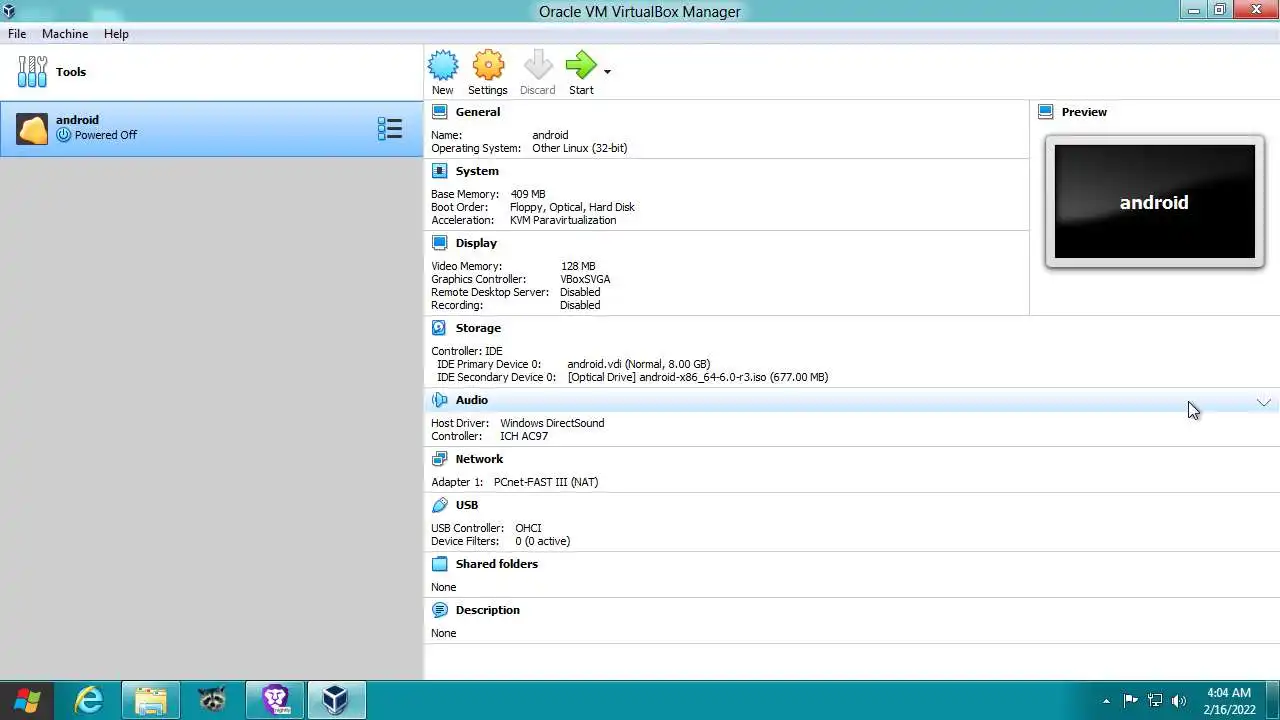Click 'android.vdi (Normal, 8.00 GB)' entry
Image resolution: width=1280 pixels, height=720 pixels.
pyautogui.click(x=639, y=365)
